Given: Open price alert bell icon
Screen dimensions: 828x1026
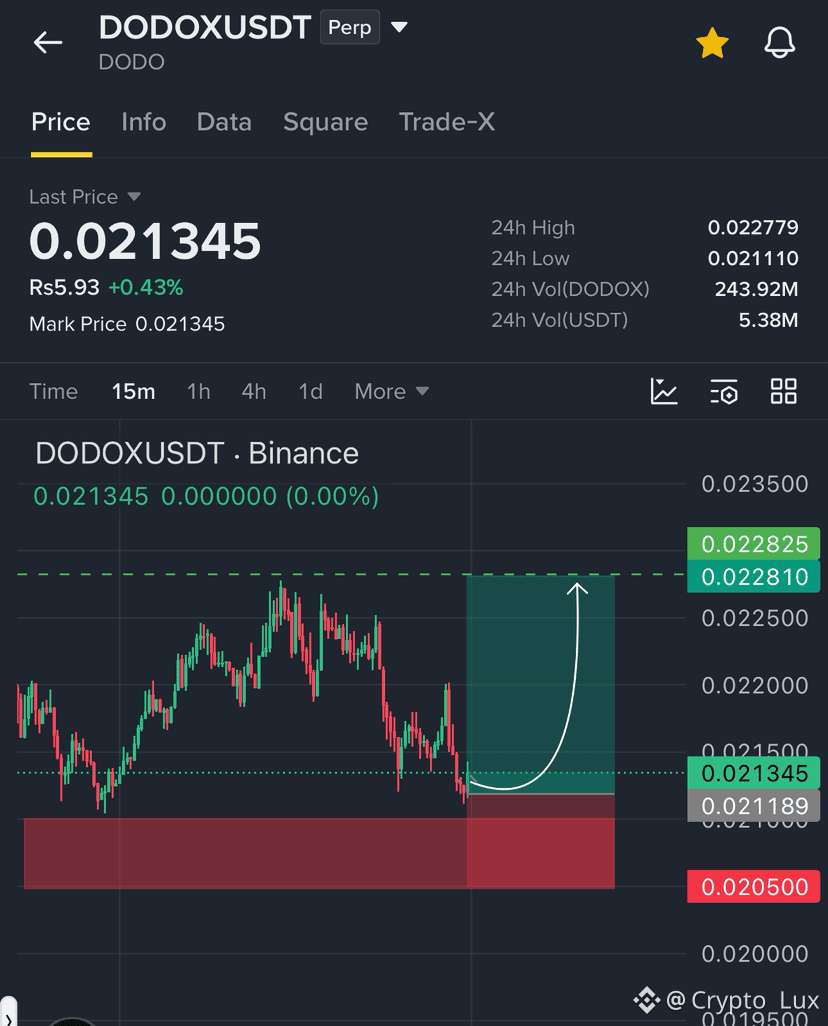Looking at the screenshot, I should tap(780, 43).
